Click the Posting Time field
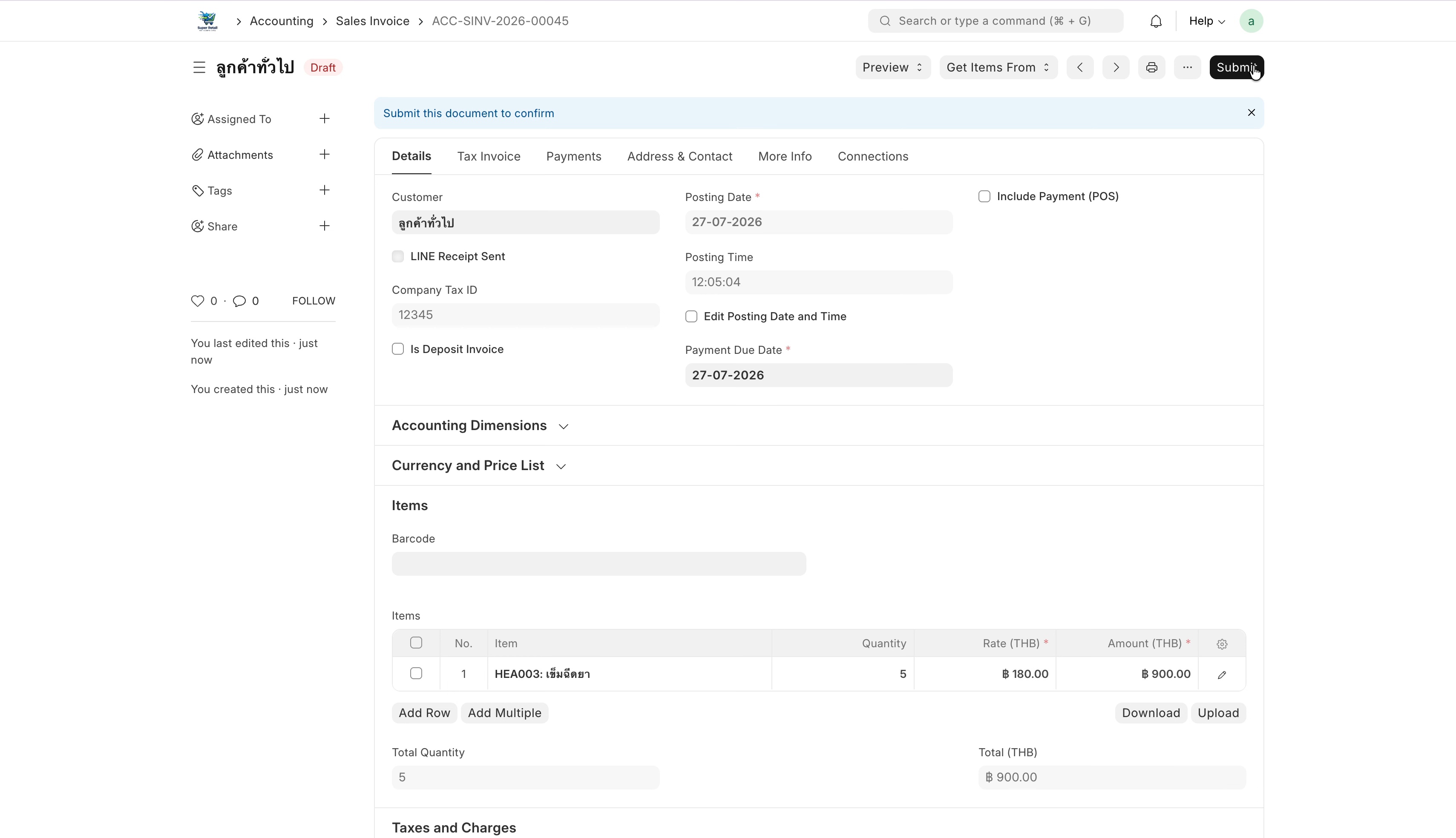This screenshot has height=838, width=1456. tap(818, 282)
